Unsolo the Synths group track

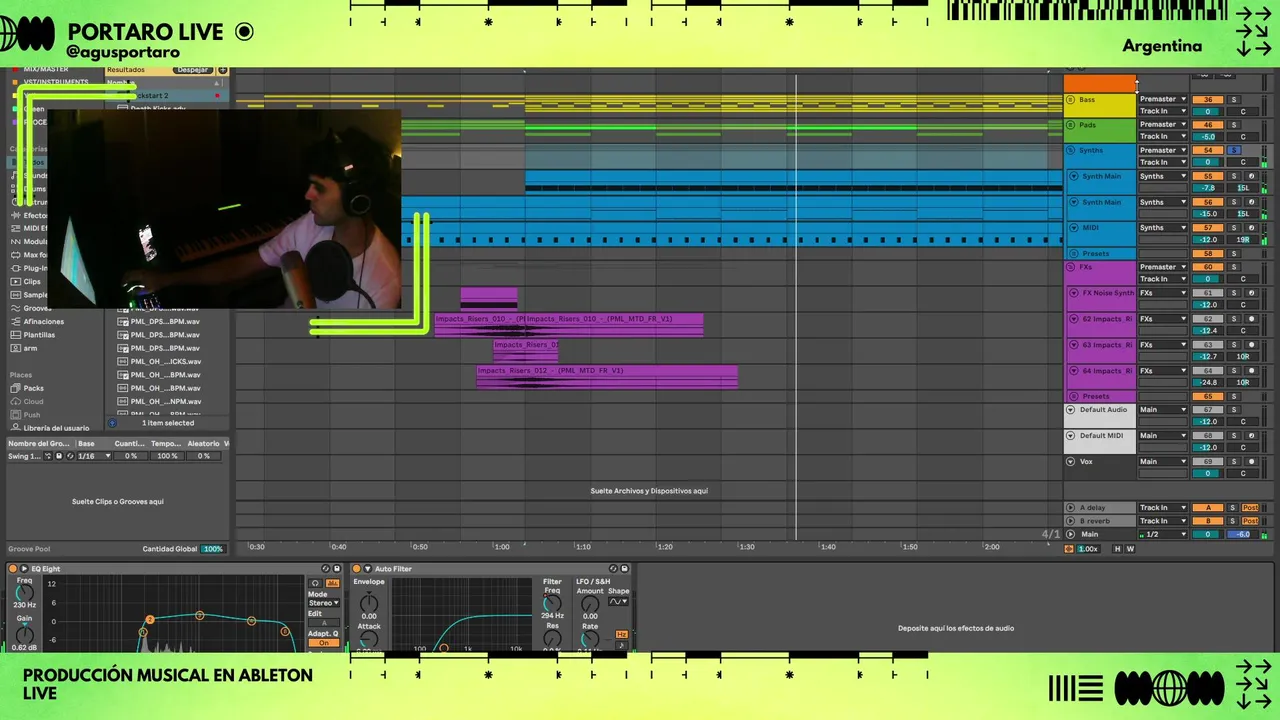click(x=1234, y=150)
